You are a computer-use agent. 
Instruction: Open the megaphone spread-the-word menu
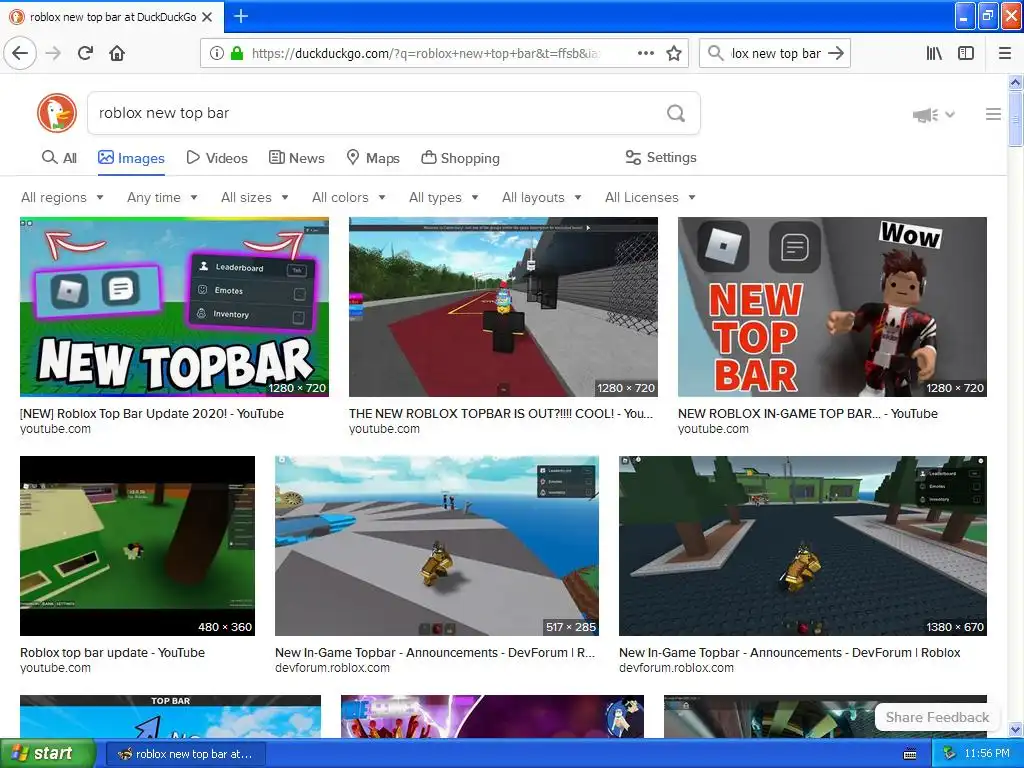pos(933,115)
